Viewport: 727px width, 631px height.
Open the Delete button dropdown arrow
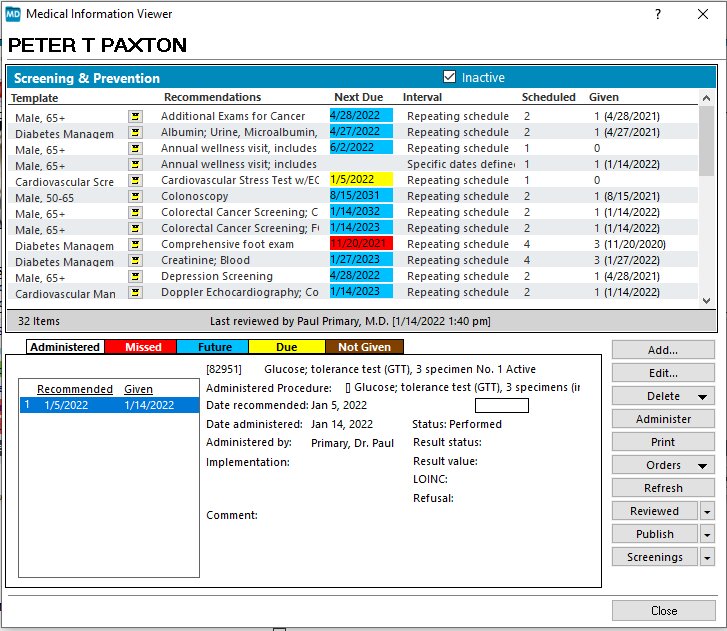pyautogui.click(x=703, y=397)
